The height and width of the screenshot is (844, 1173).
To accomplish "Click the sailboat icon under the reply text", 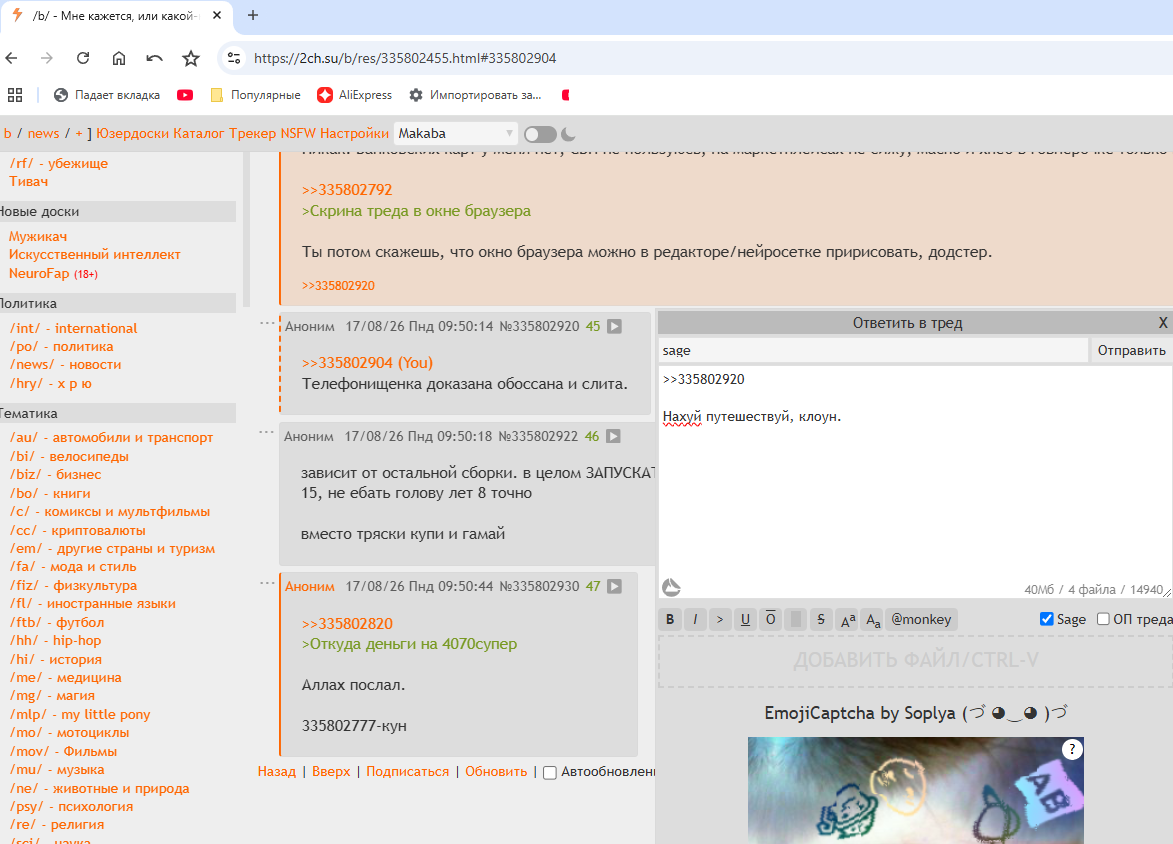I will (671, 587).
